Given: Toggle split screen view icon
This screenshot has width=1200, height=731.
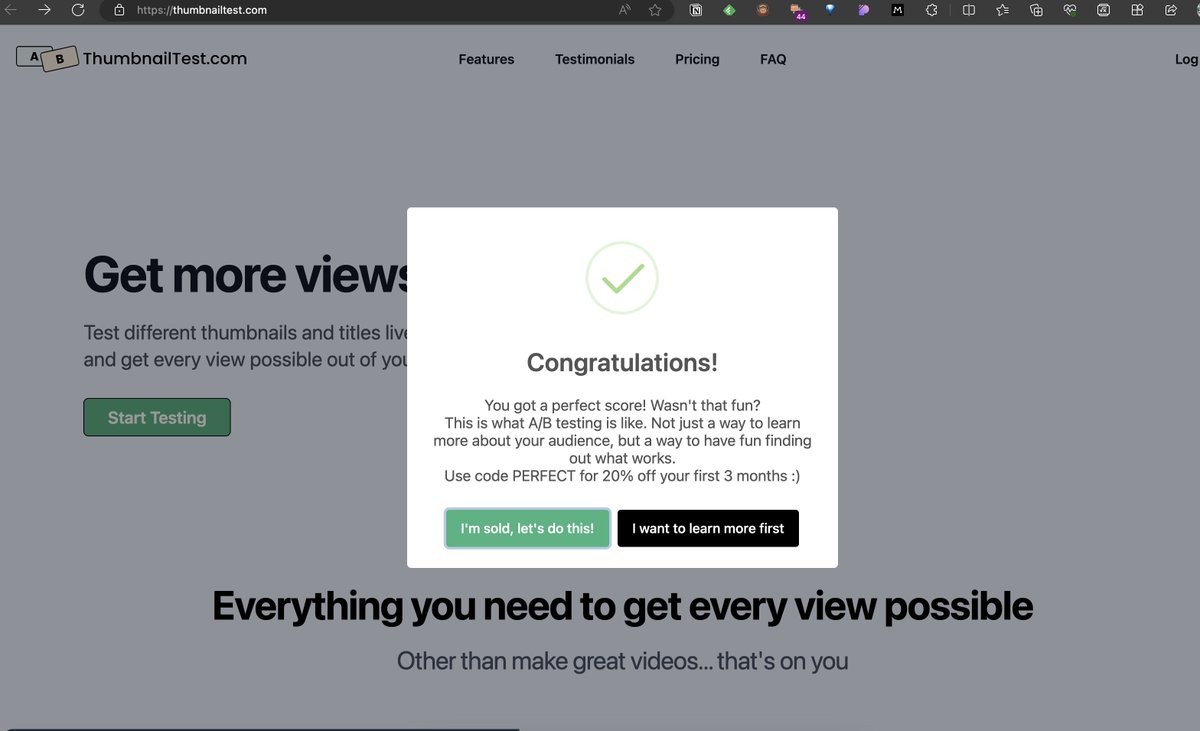Looking at the screenshot, I should coord(968,10).
